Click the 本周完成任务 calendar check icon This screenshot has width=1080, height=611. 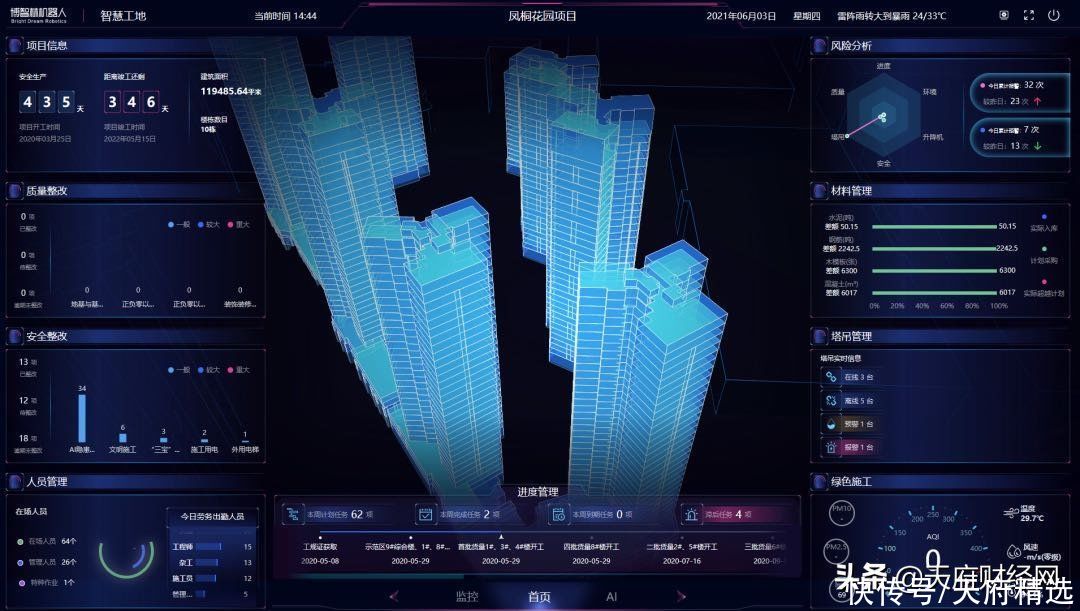tap(426, 514)
